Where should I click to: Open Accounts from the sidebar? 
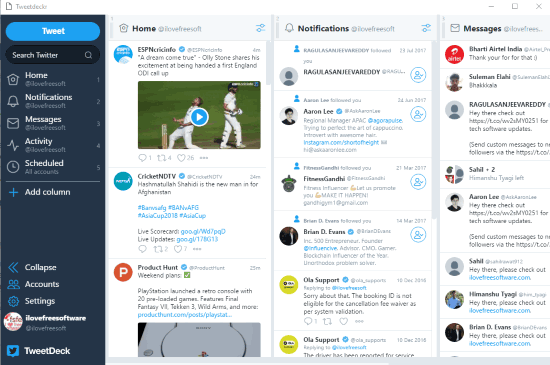point(33,284)
